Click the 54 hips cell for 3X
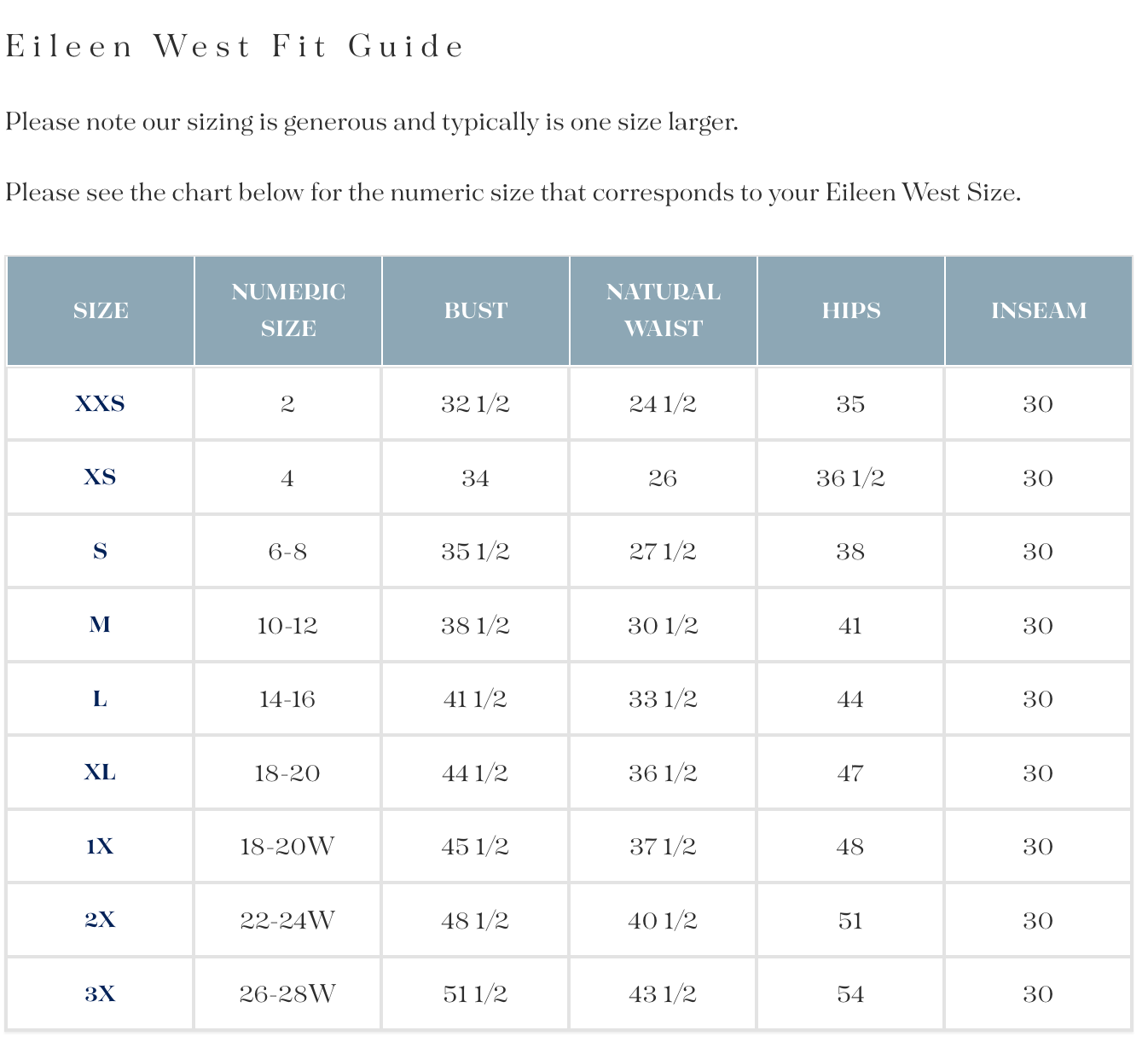Image resolution: width=1148 pixels, height=1042 pixels. [x=850, y=993]
